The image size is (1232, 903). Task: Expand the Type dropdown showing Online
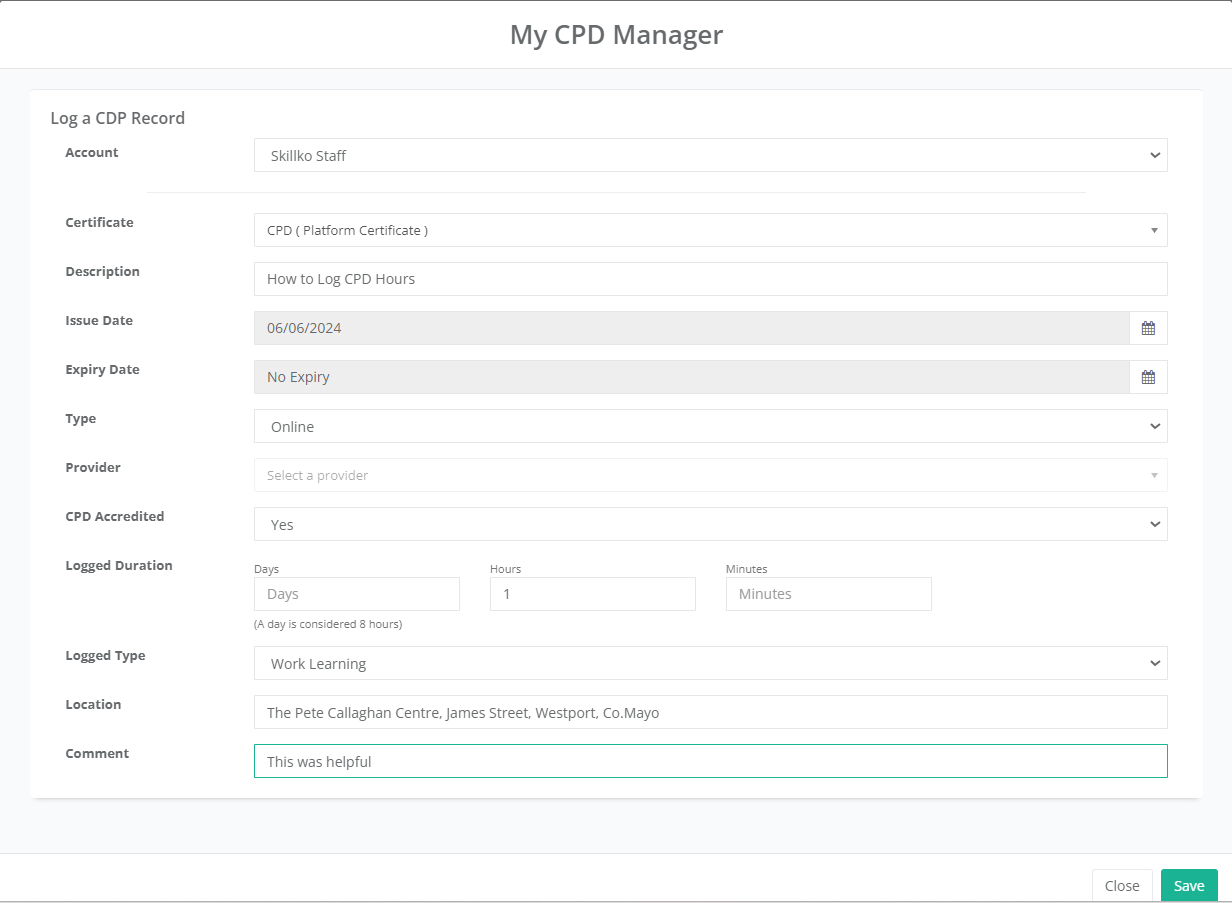(x=710, y=426)
